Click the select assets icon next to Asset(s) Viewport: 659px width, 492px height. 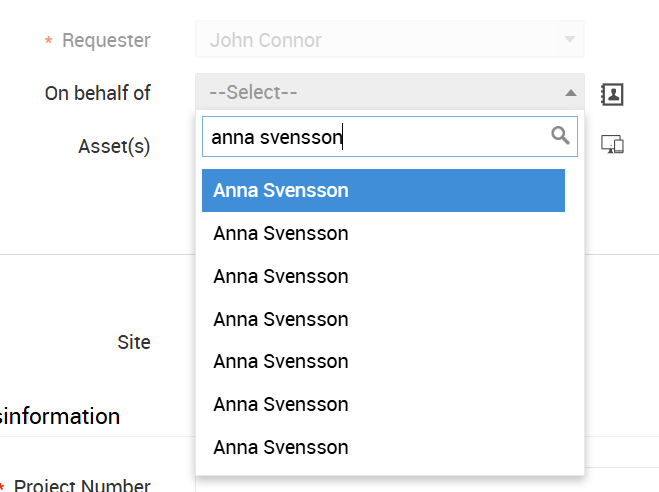coord(612,144)
